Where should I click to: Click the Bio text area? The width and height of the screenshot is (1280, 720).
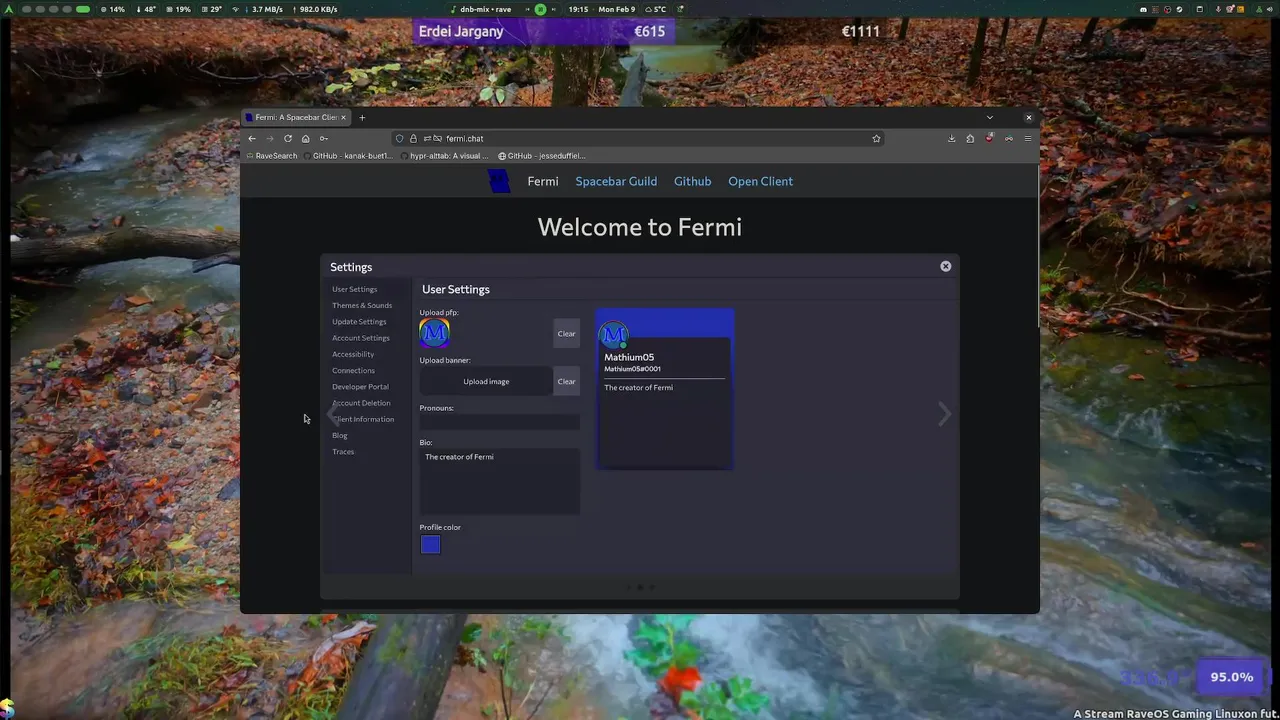[x=499, y=482]
